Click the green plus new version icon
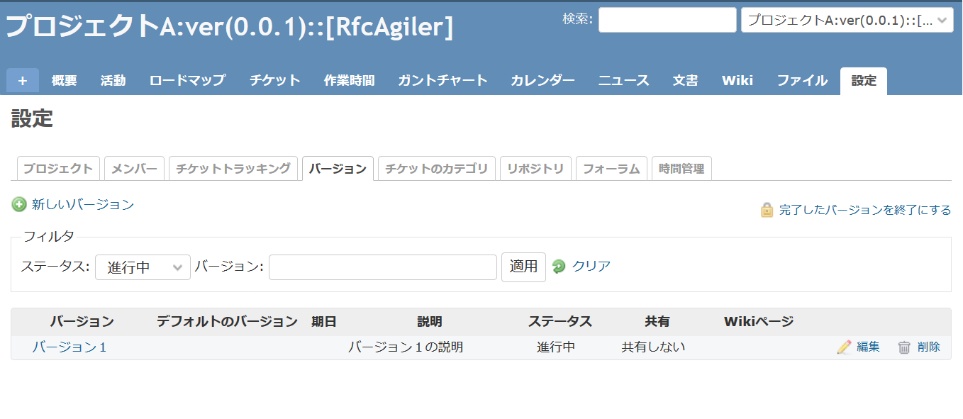 [x=19, y=205]
